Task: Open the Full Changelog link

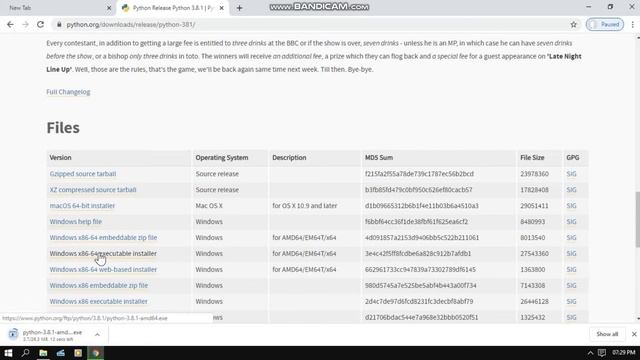Action: pos(68,92)
